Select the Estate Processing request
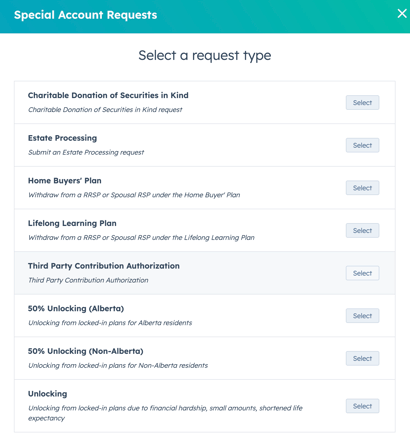Viewport: 410px width, 438px height. pos(362,145)
